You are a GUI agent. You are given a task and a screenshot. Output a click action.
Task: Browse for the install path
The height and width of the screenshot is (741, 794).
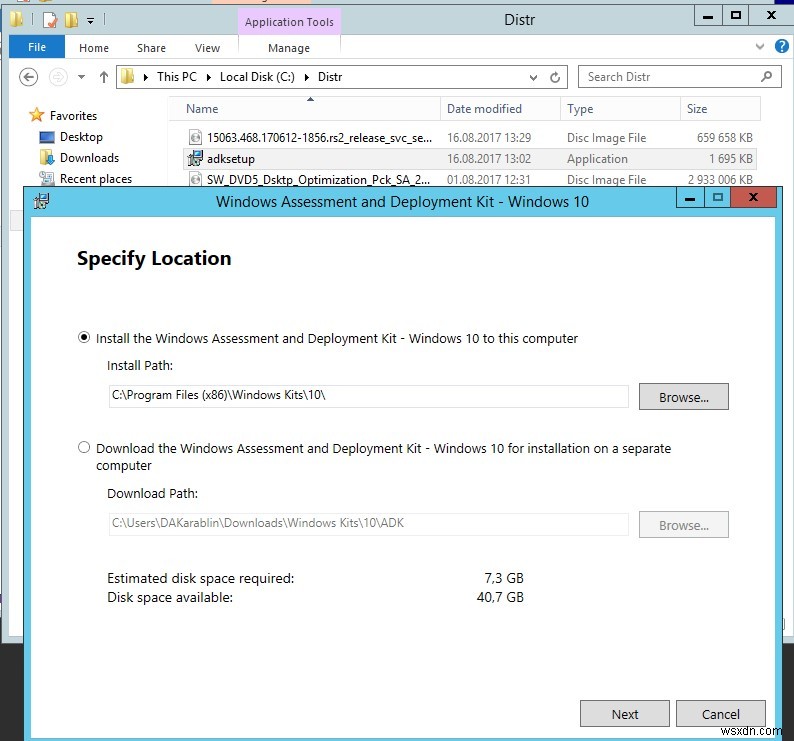(683, 397)
